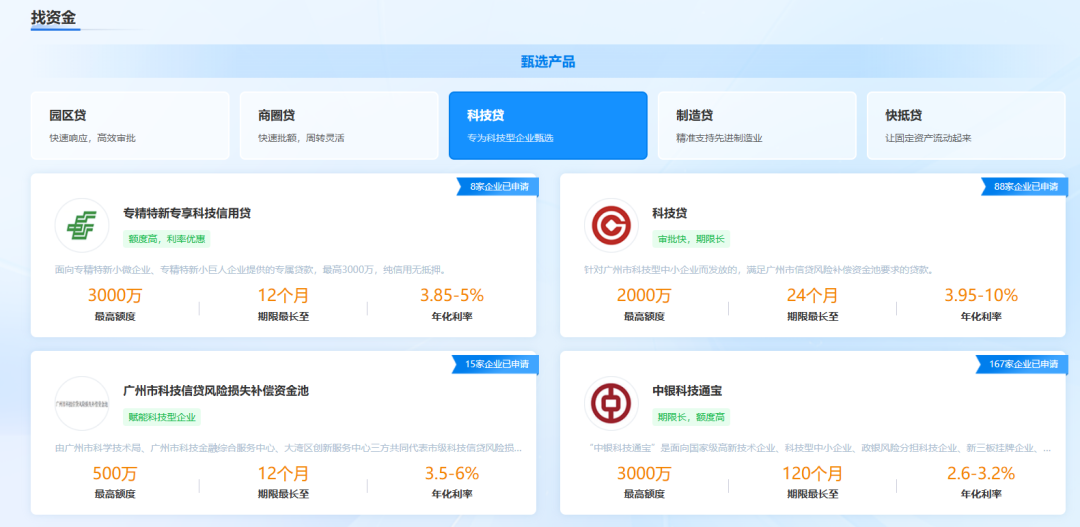This screenshot has width=1080, height=527.
Task: Select the 商圈贷 product tab
Action: [339, 125]
